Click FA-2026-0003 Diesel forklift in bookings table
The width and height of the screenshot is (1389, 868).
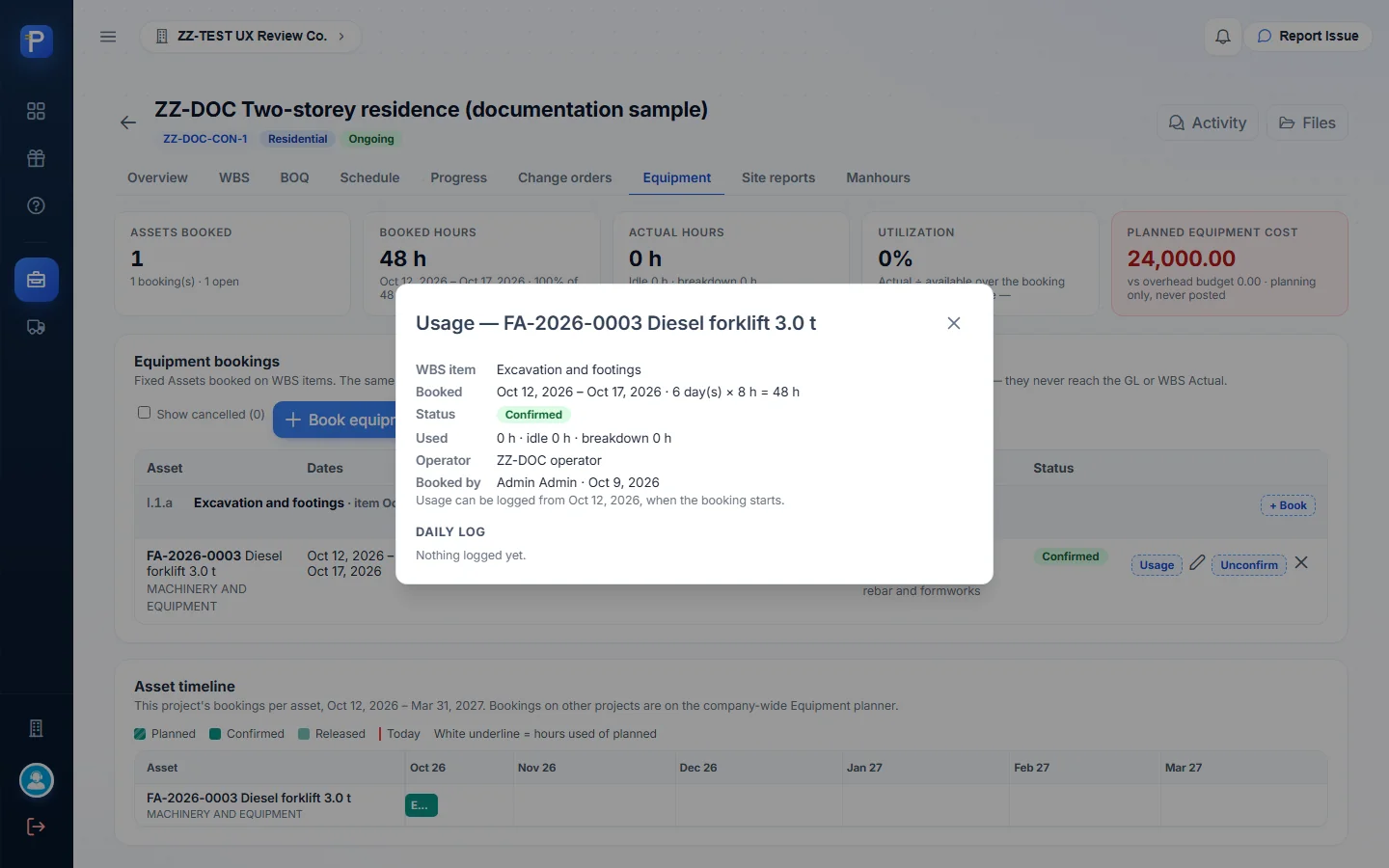coord(214,563)
